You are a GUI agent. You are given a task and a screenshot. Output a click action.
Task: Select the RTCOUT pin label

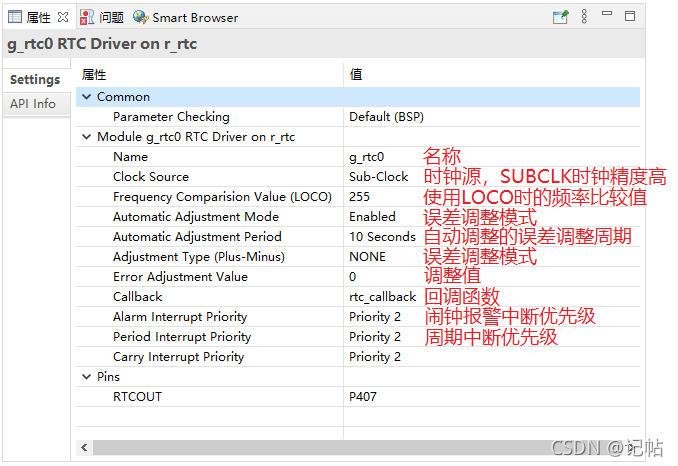click(137, 397)
